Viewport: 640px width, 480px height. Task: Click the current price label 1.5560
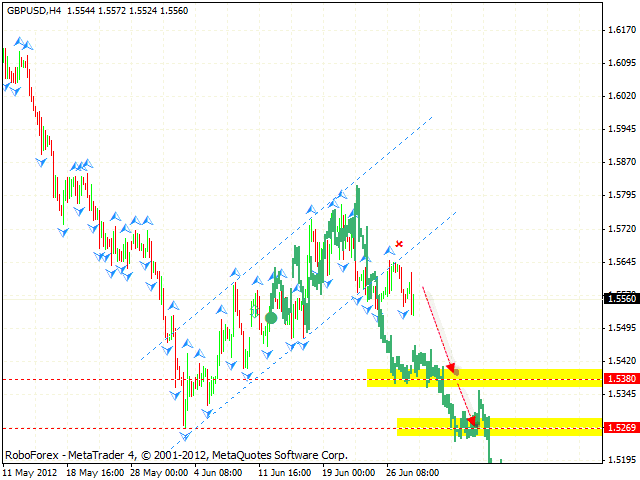coord(621,299)
